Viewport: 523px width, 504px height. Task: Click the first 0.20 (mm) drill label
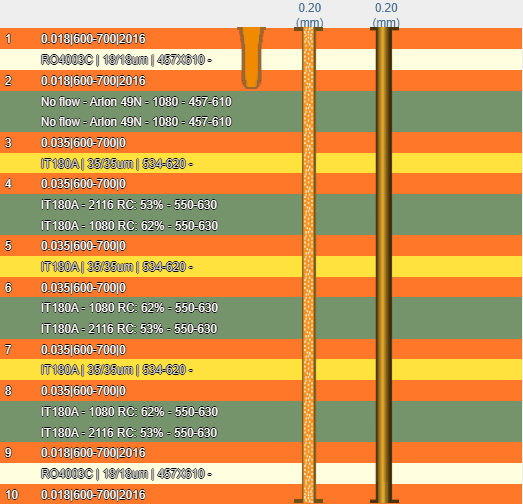click(310, 15)
